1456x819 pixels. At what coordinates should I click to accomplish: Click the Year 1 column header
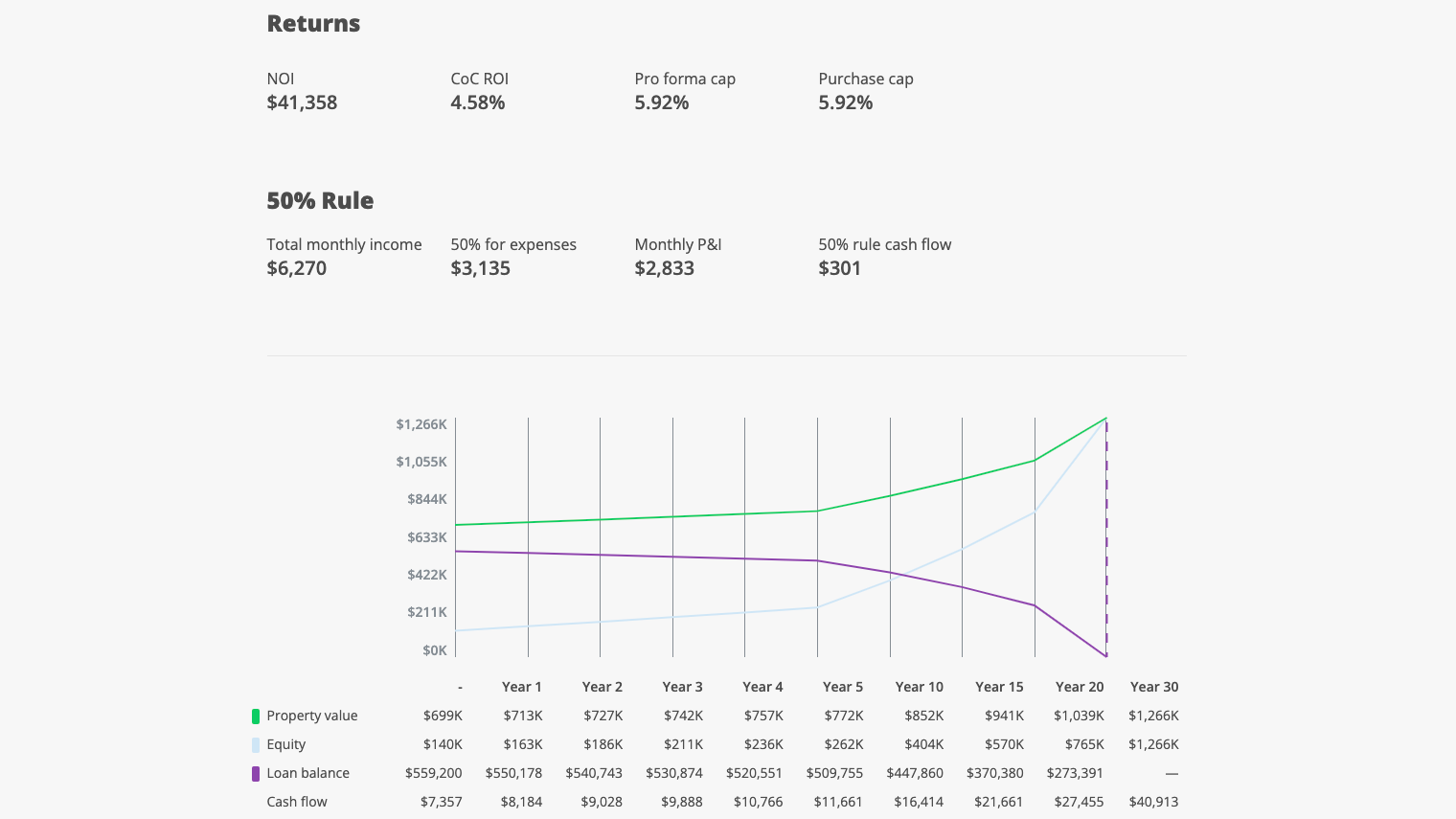522,687
